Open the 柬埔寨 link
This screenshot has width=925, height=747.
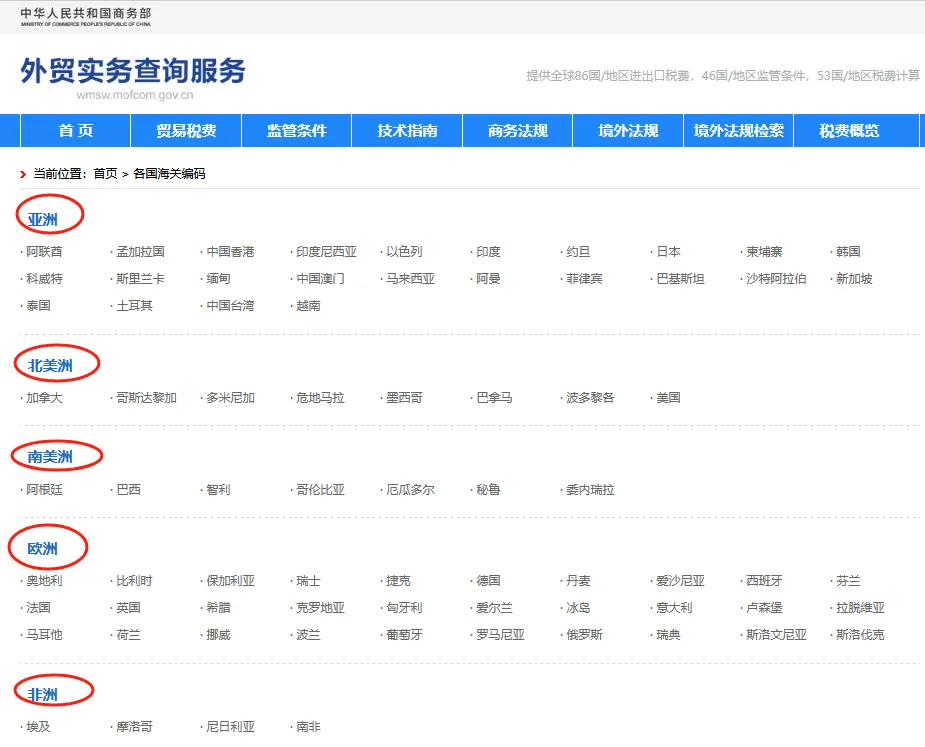click(x=764, y=251)
